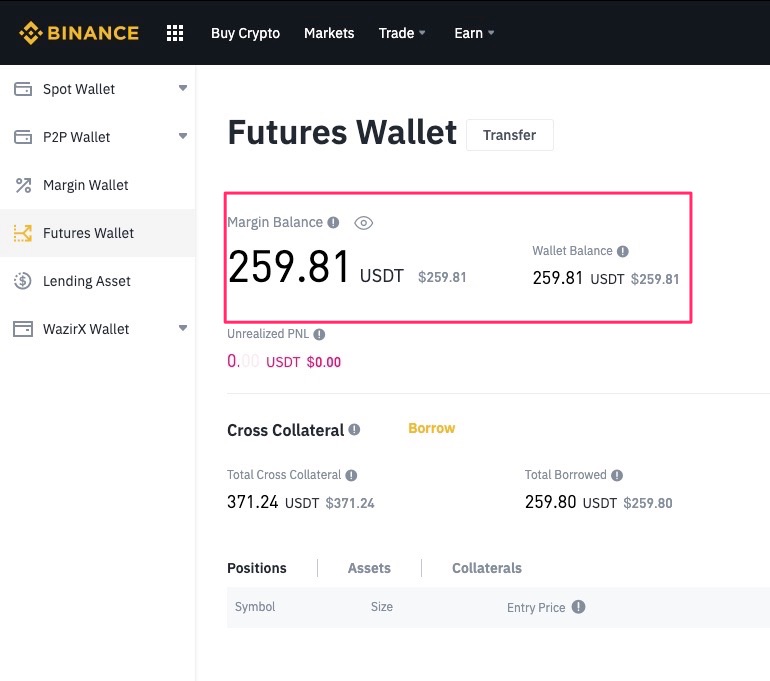
Task: Open the Trade dropdown menu
Action: (x=402, y=33)
